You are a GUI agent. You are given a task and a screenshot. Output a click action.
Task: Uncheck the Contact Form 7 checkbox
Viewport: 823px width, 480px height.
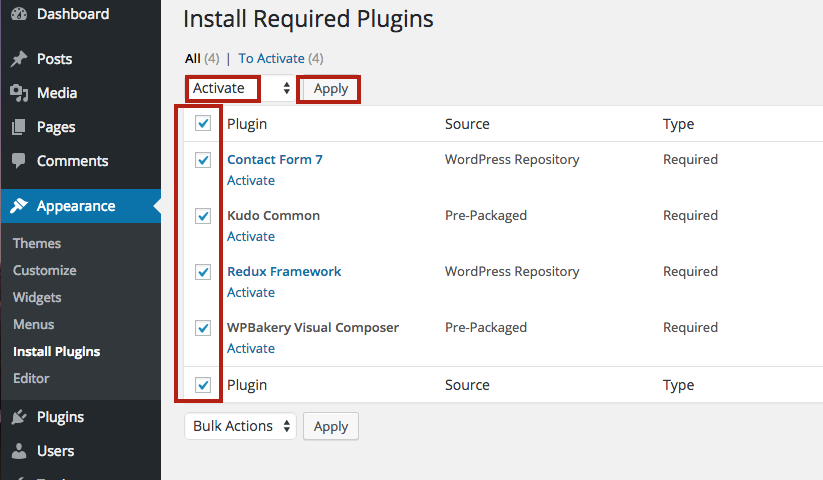(x=203, y=160)
